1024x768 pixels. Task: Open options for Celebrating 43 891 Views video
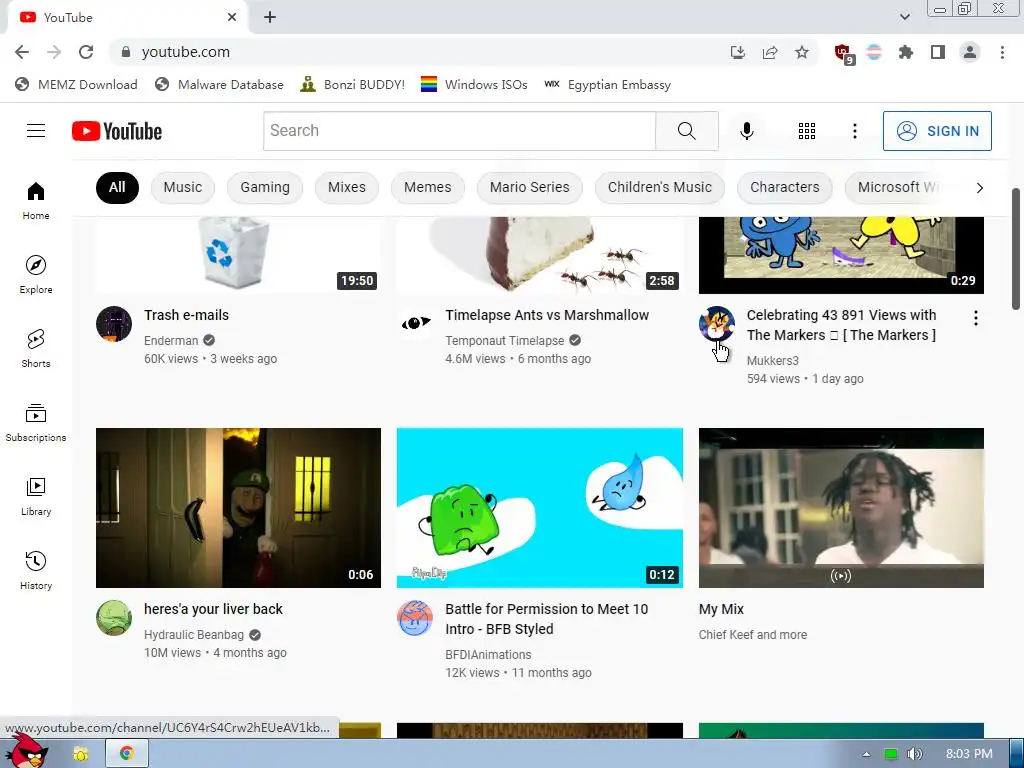click(x=976, y=318)
